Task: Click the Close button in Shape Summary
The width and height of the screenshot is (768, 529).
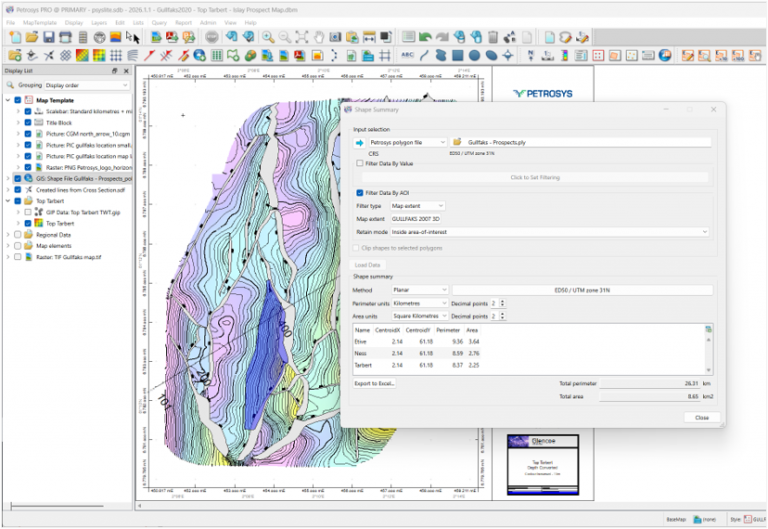Action: pos(701,417)
